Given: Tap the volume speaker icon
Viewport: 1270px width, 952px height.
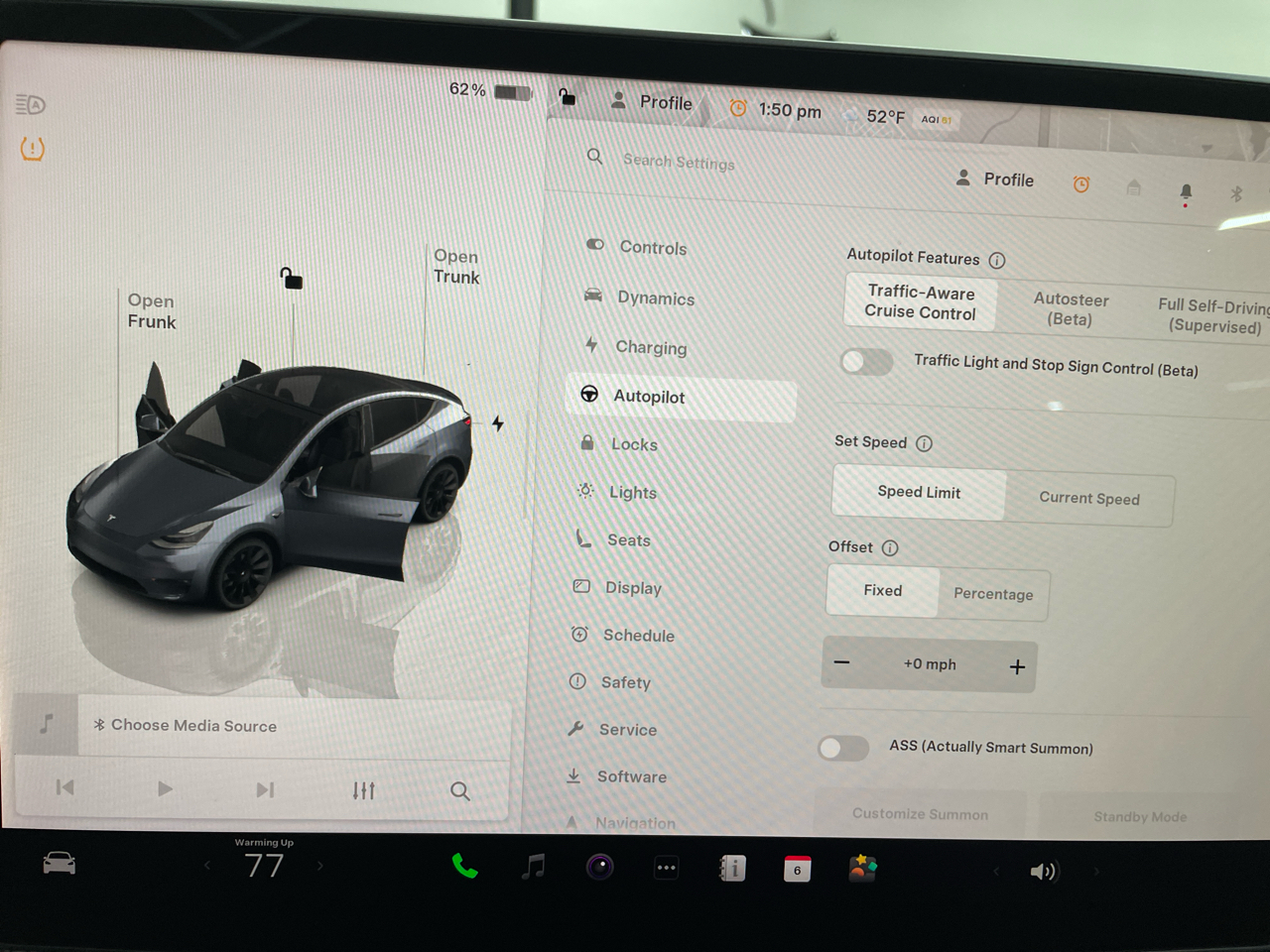Looking at the screenshot, I should [x=1043, y=872].
